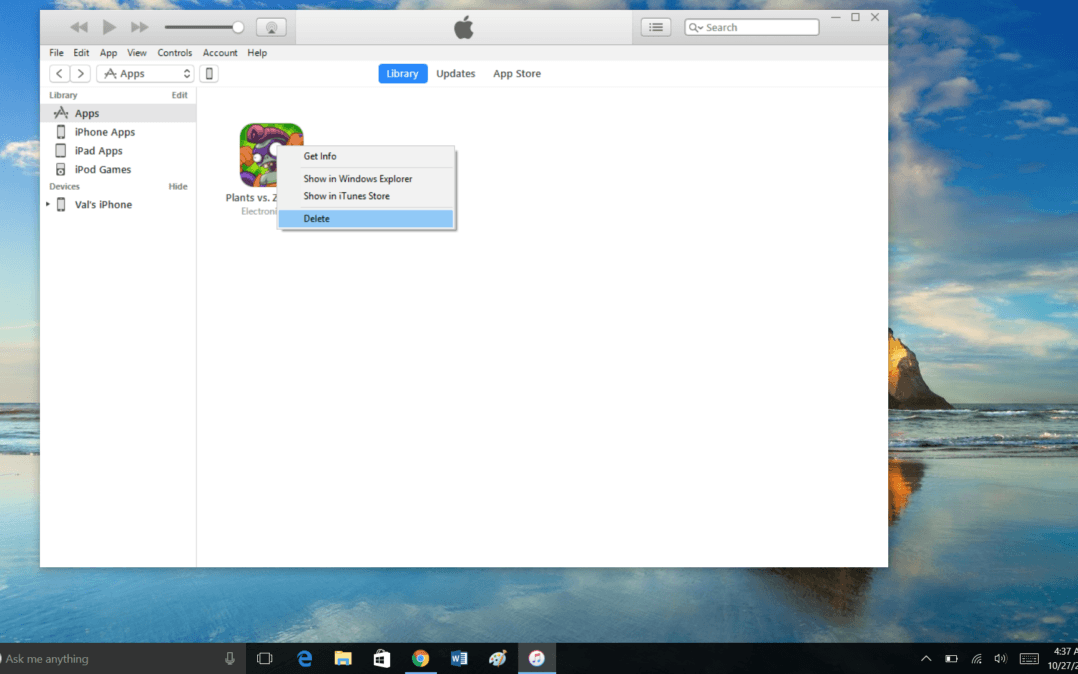The width and height of the screenshot is (1078, 674).
Task: Choose Show in iTunes Store
Action: point(366,196)
